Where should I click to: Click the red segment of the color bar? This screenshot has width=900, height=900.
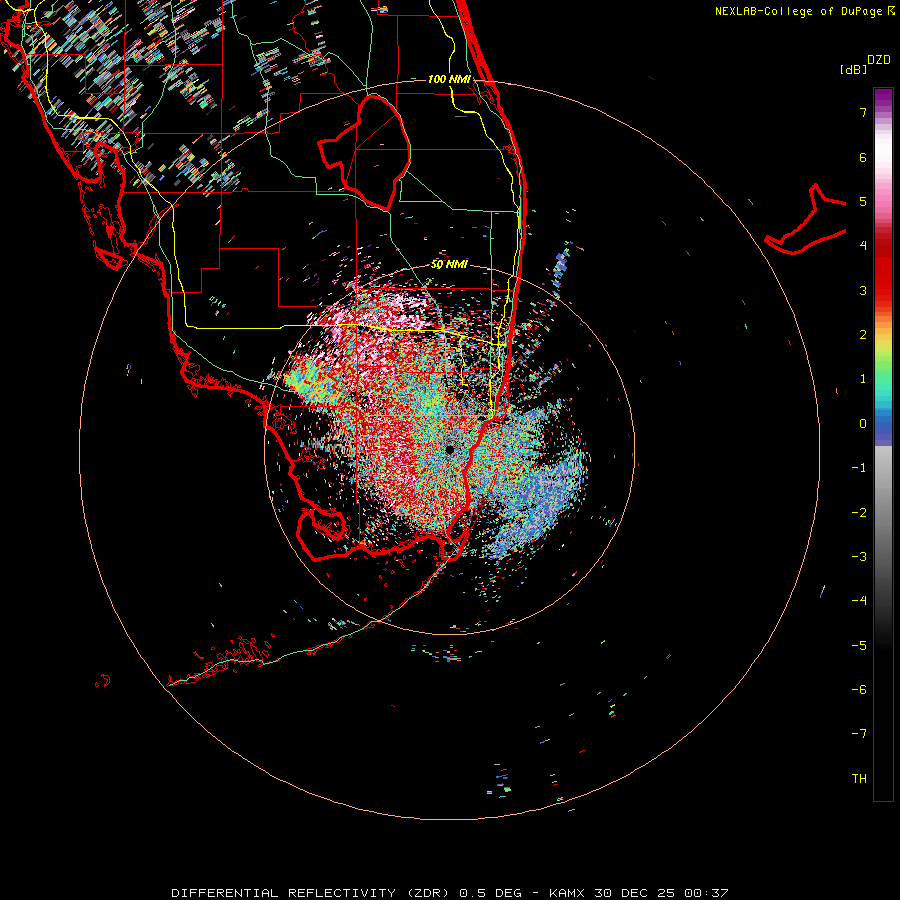click(883, 276)
